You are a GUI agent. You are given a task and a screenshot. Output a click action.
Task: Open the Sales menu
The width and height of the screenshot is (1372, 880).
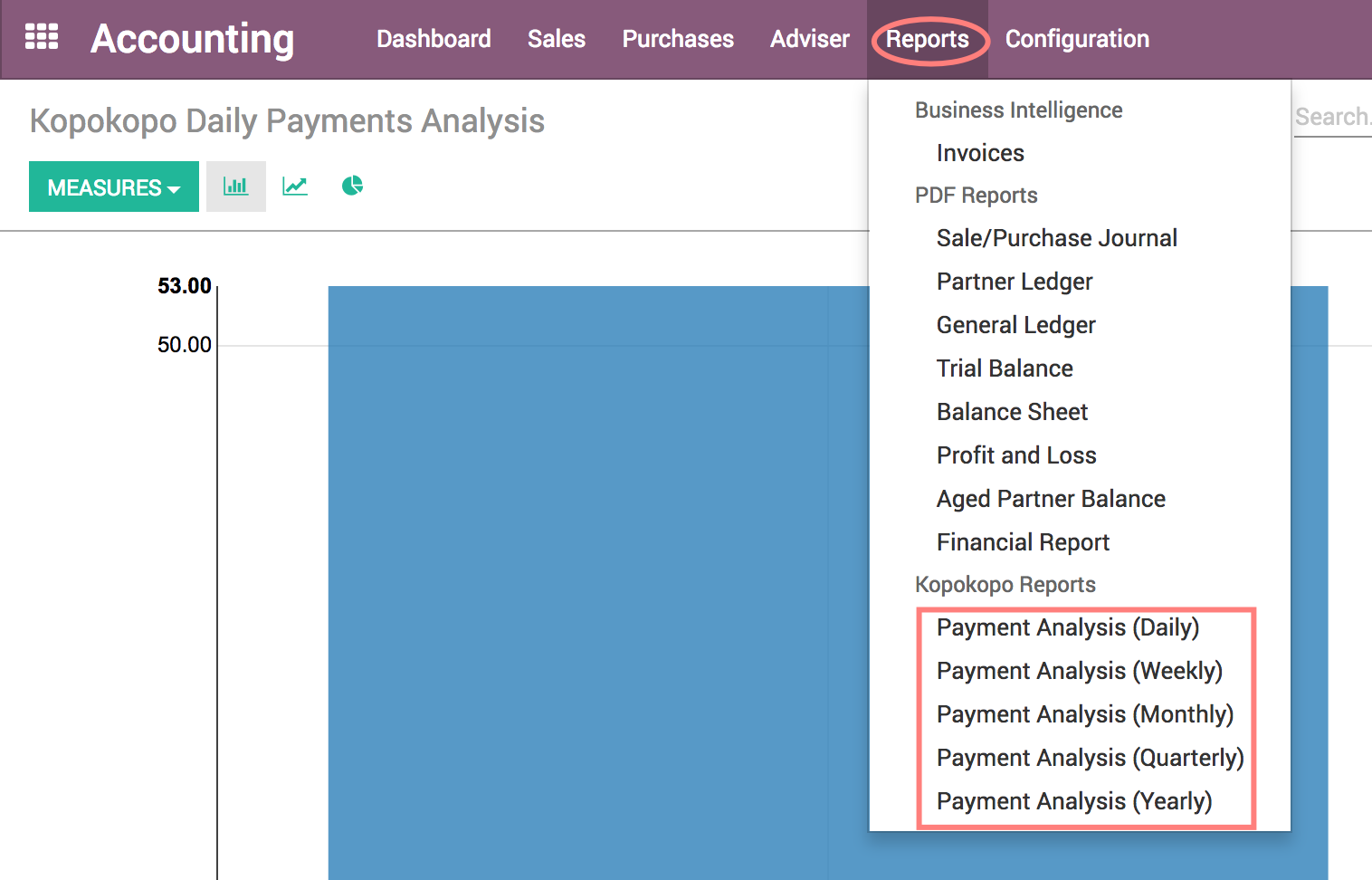pos(557,39)
